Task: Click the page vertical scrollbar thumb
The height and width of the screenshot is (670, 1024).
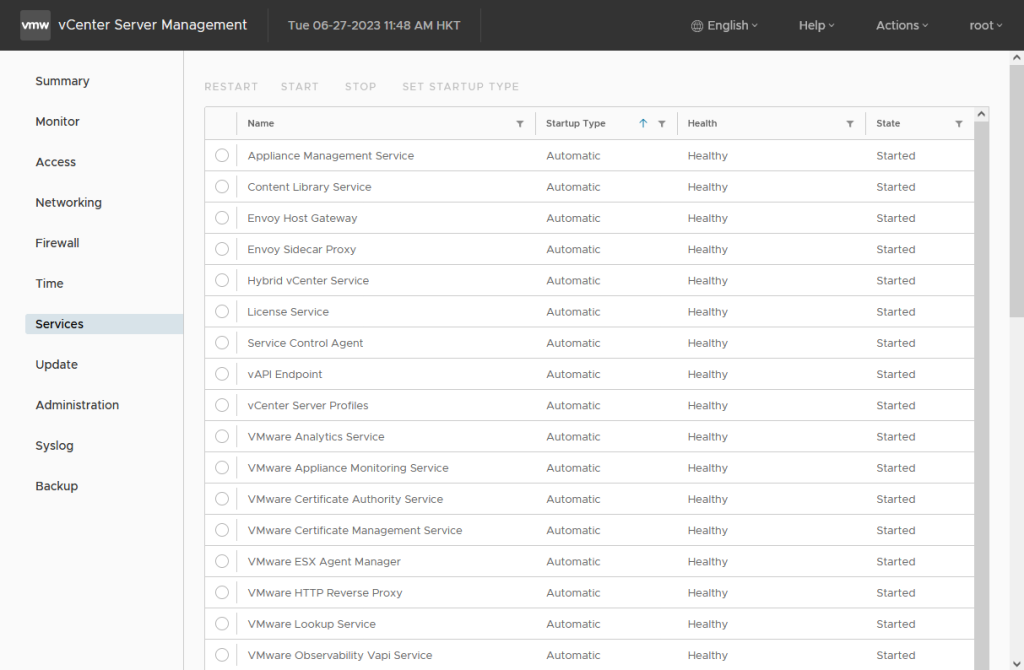Action: (1016, 191)
